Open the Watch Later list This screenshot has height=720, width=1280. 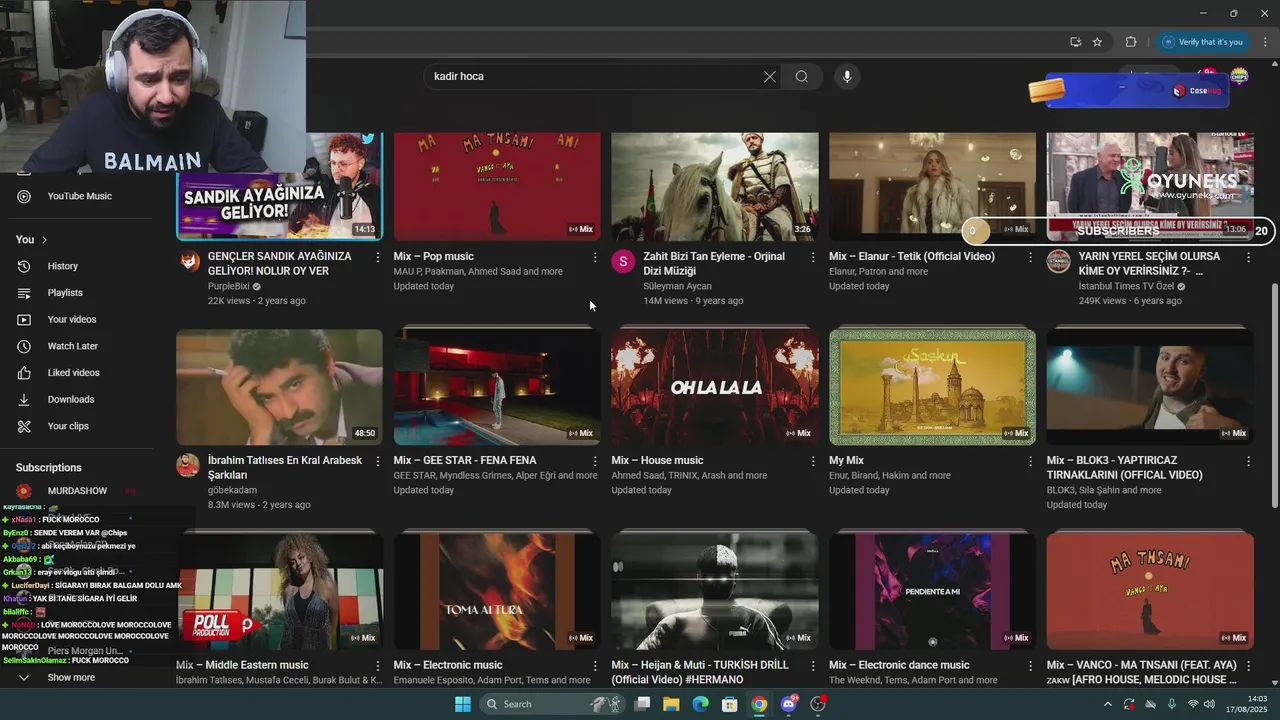click(x=73, y=346)
